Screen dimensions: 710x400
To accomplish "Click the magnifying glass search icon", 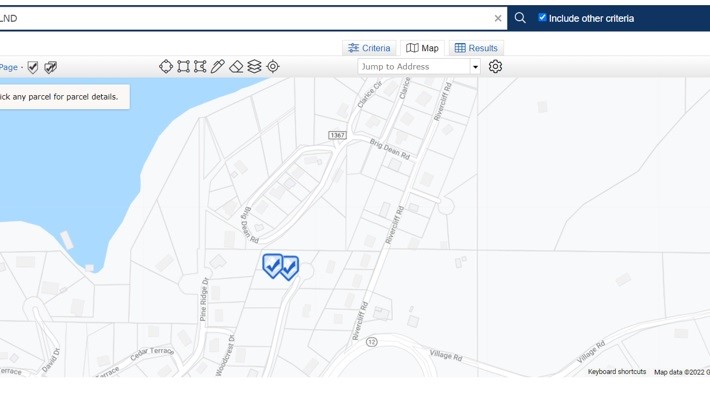I will coord(520,18).
